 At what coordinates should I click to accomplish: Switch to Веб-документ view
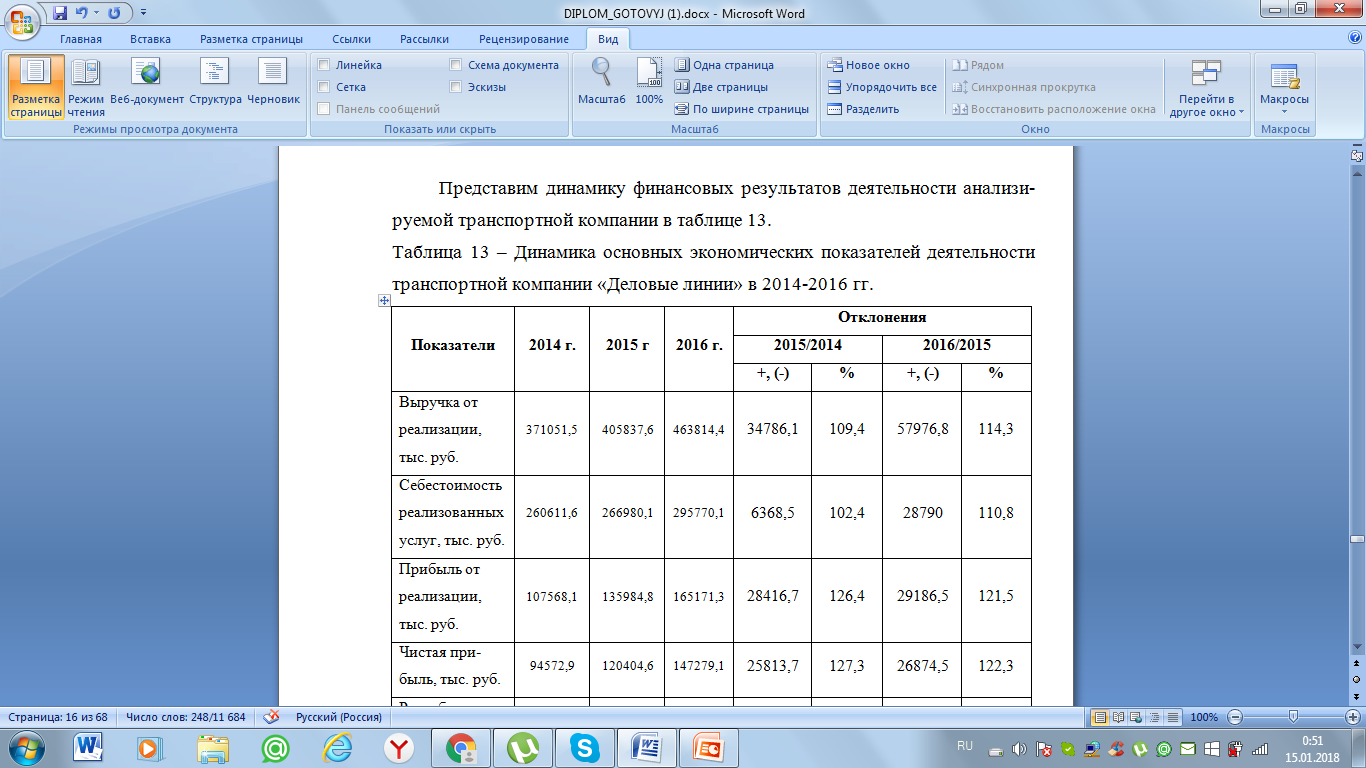coord(147,80)
